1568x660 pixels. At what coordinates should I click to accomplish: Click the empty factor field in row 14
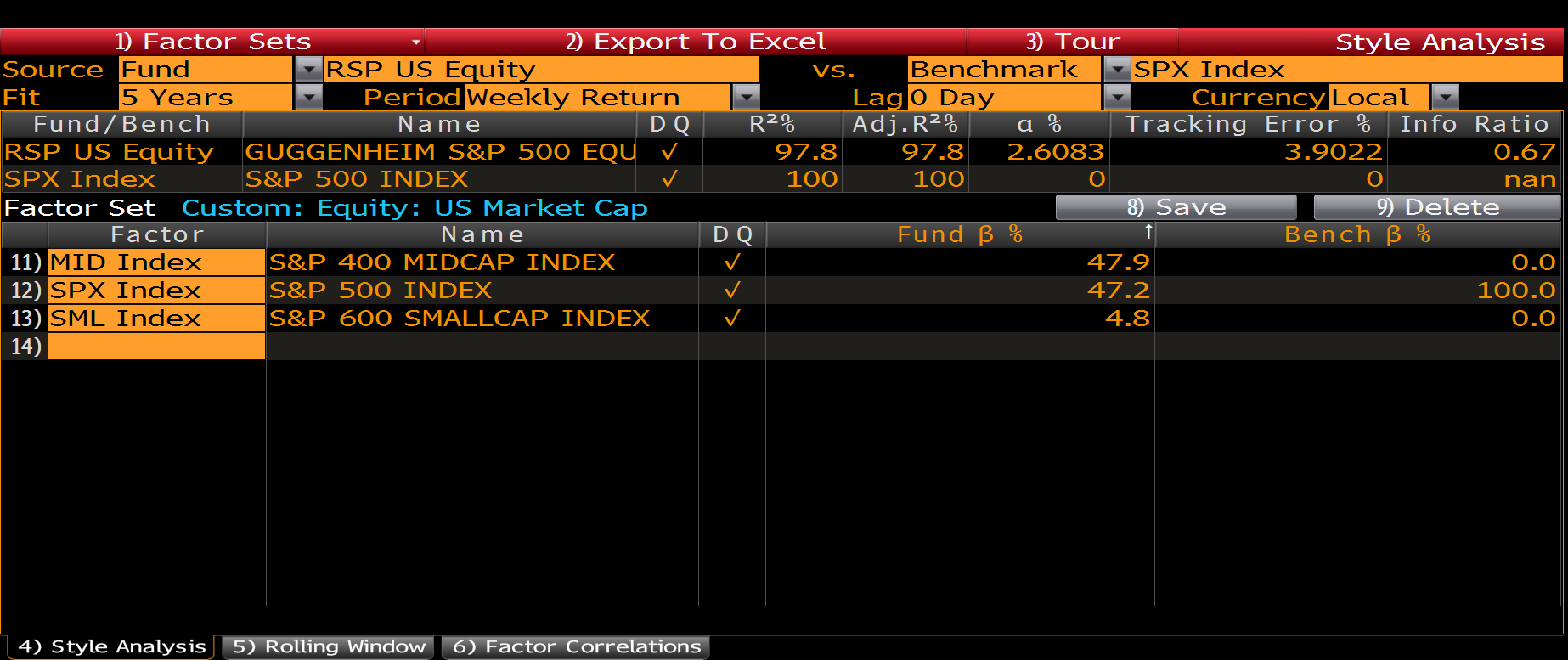[x=156, y=347]
